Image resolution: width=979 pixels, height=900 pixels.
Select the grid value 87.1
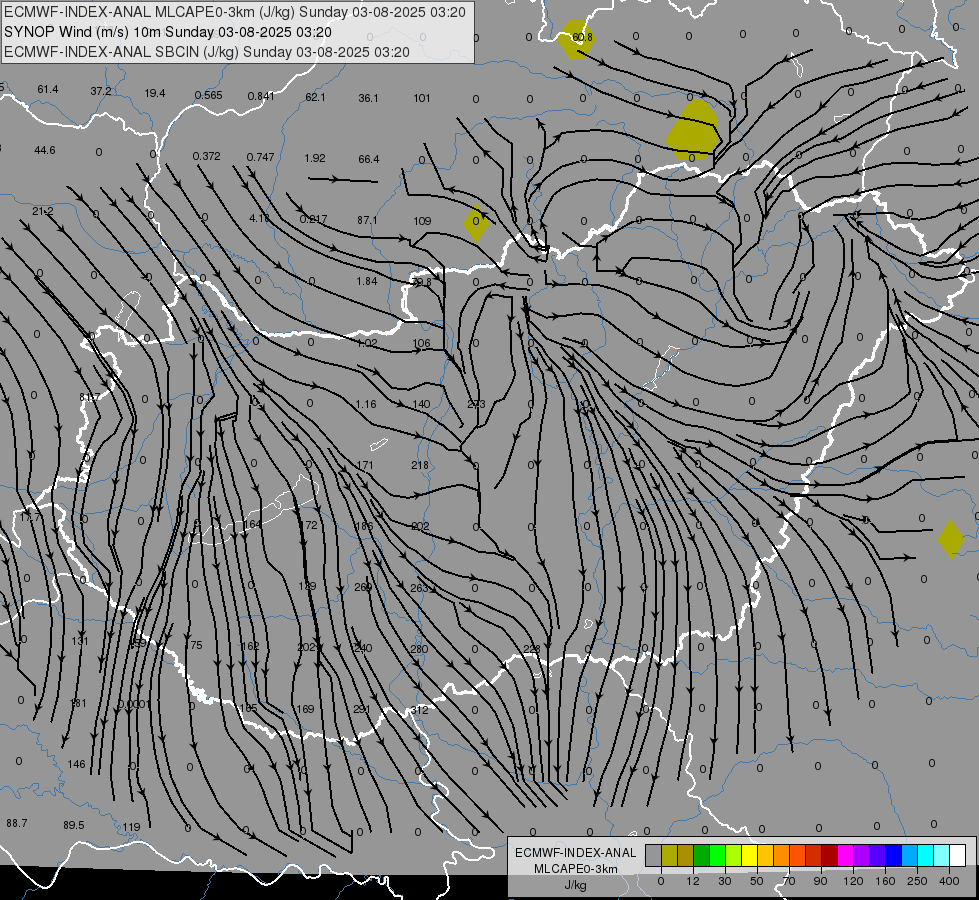[x=367, y=220]
